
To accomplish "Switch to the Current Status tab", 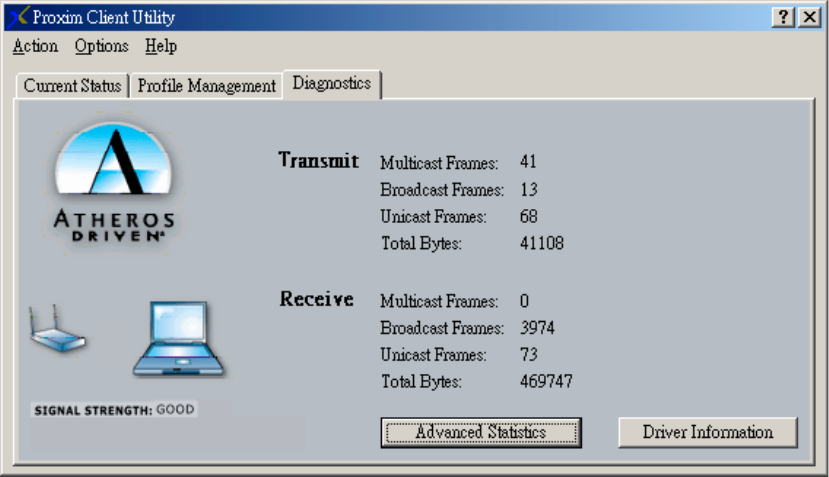I will [x=72, y=86].
